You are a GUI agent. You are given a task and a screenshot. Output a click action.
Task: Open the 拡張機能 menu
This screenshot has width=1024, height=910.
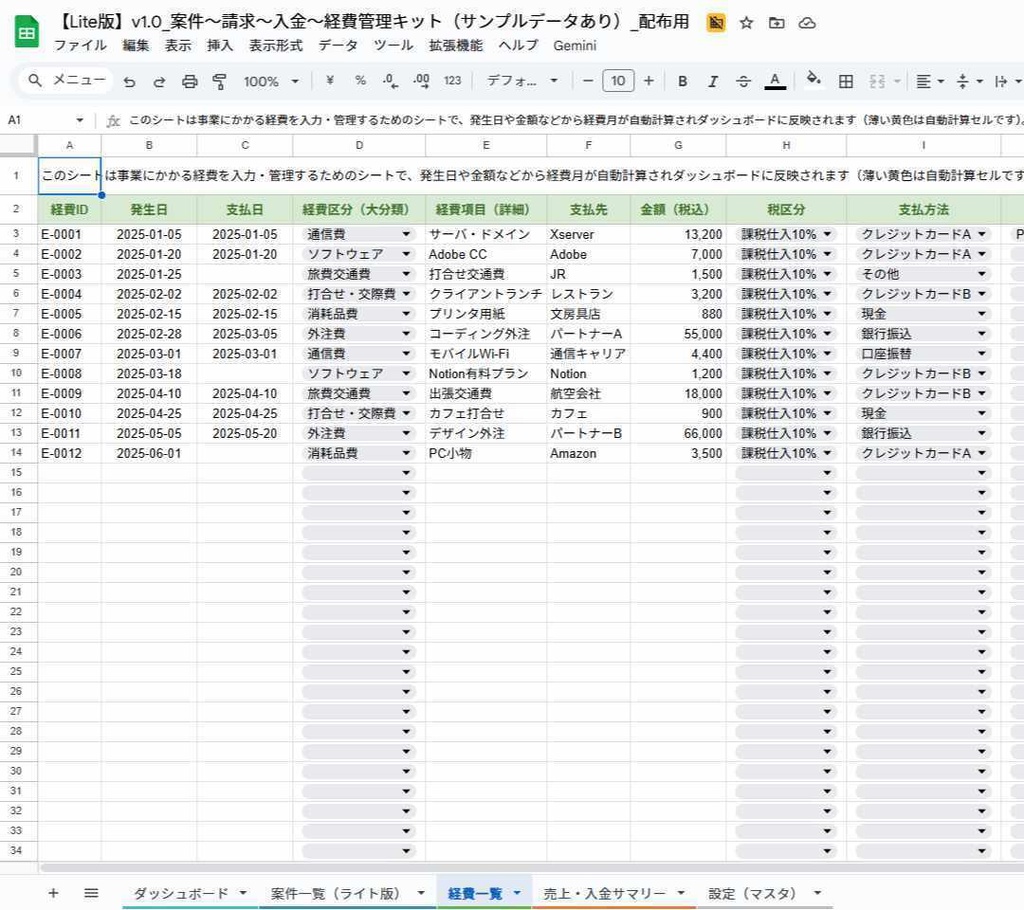tap(456, 45)
